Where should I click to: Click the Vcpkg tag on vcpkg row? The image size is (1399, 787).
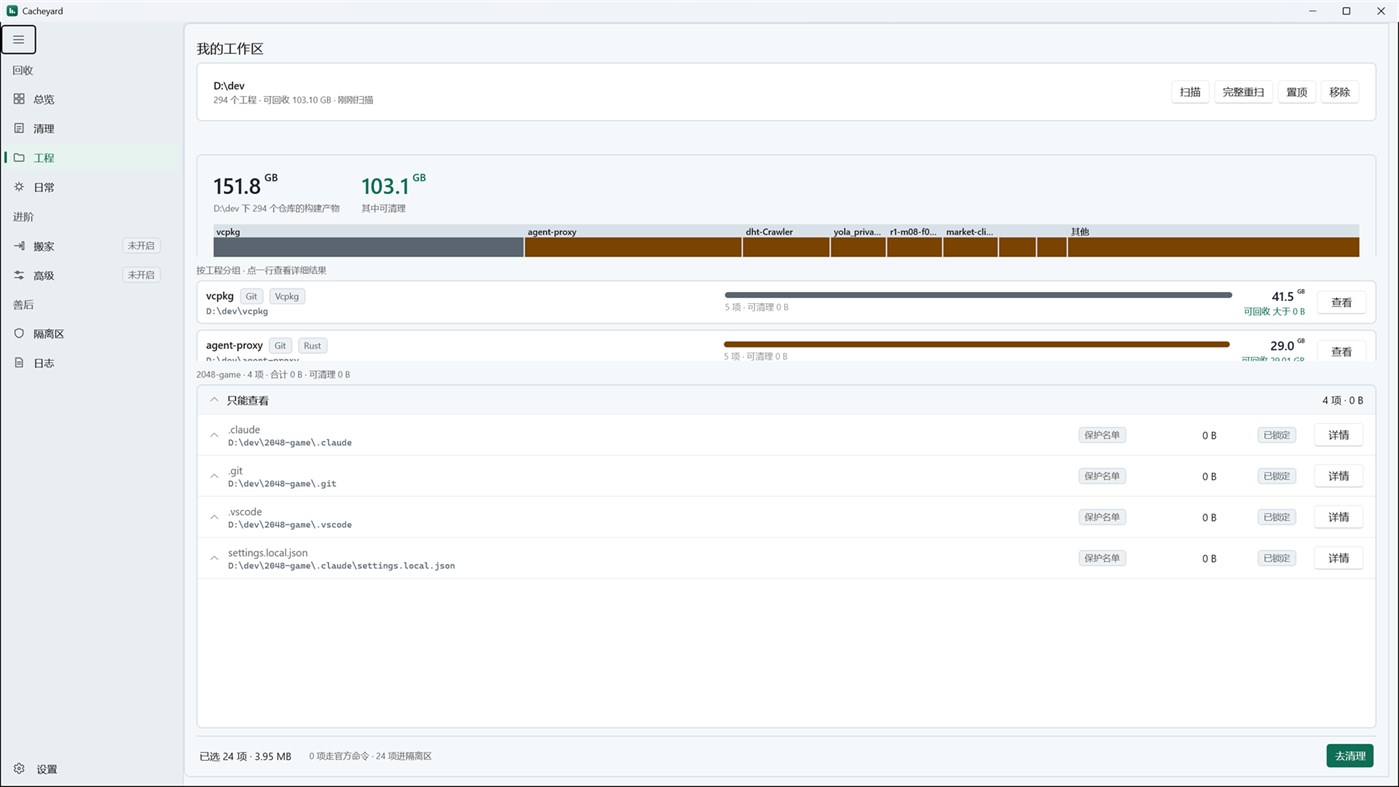click(x=287, y=297)
